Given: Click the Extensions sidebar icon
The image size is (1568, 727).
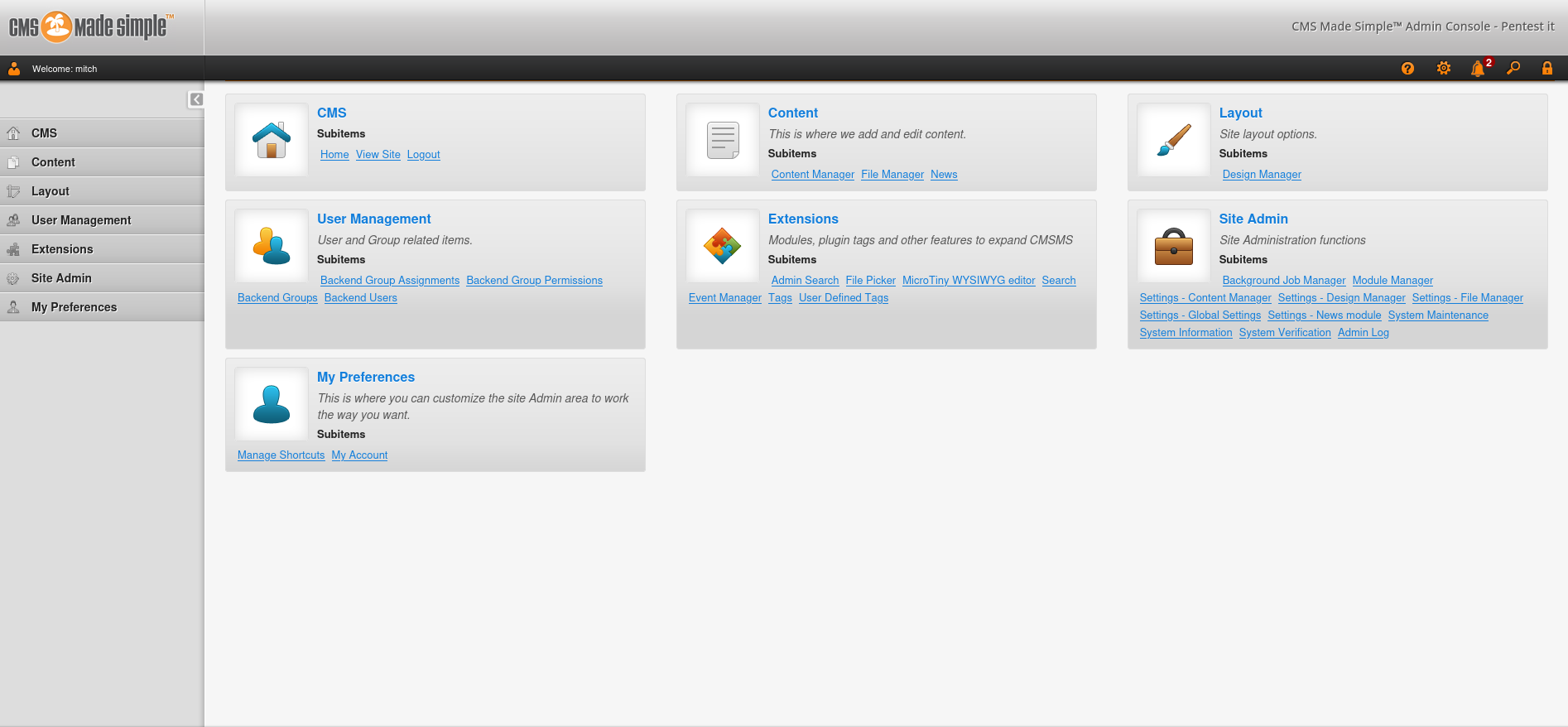Looking at the screenshot, I should coord(13,249).
